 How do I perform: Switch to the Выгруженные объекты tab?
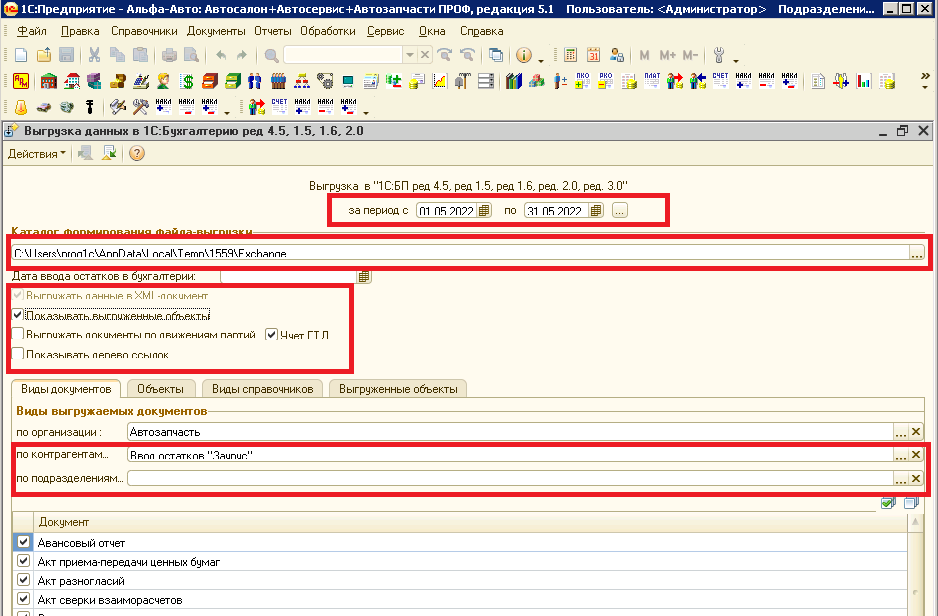pos(398,389)
